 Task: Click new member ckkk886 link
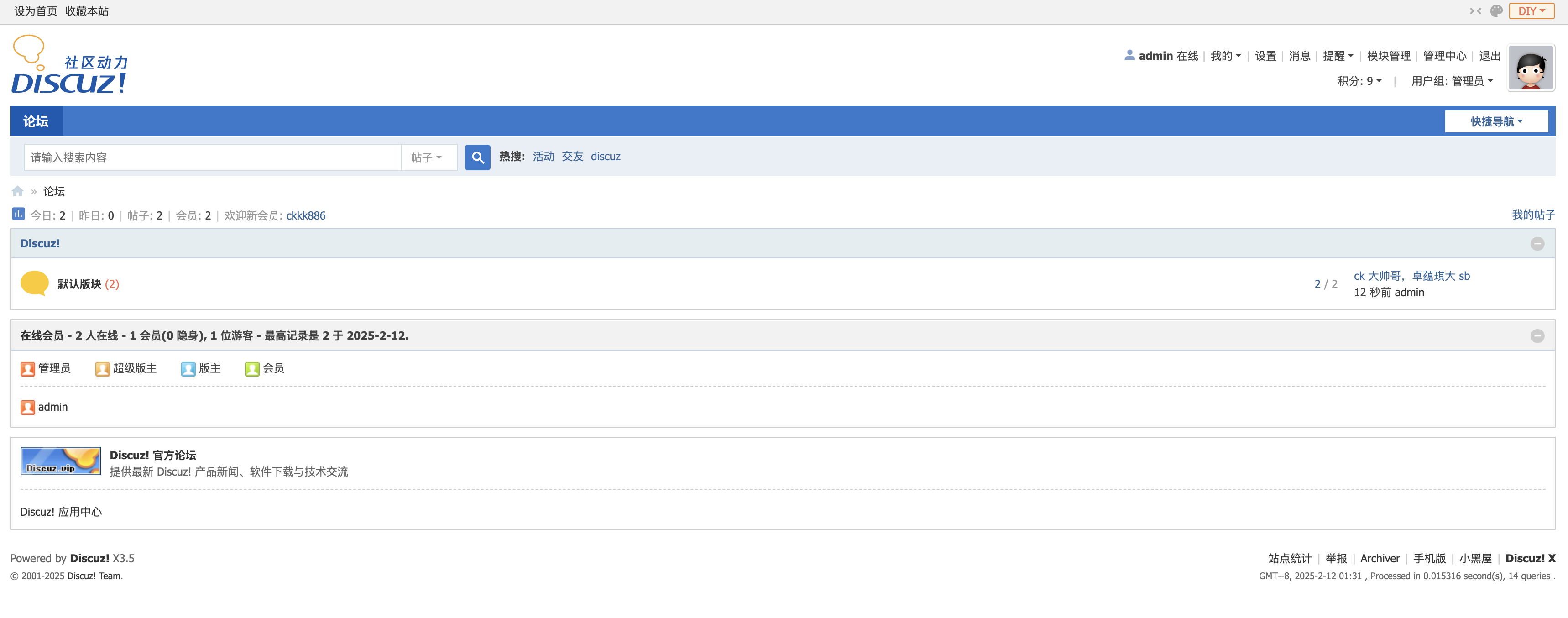pos(306,215)
